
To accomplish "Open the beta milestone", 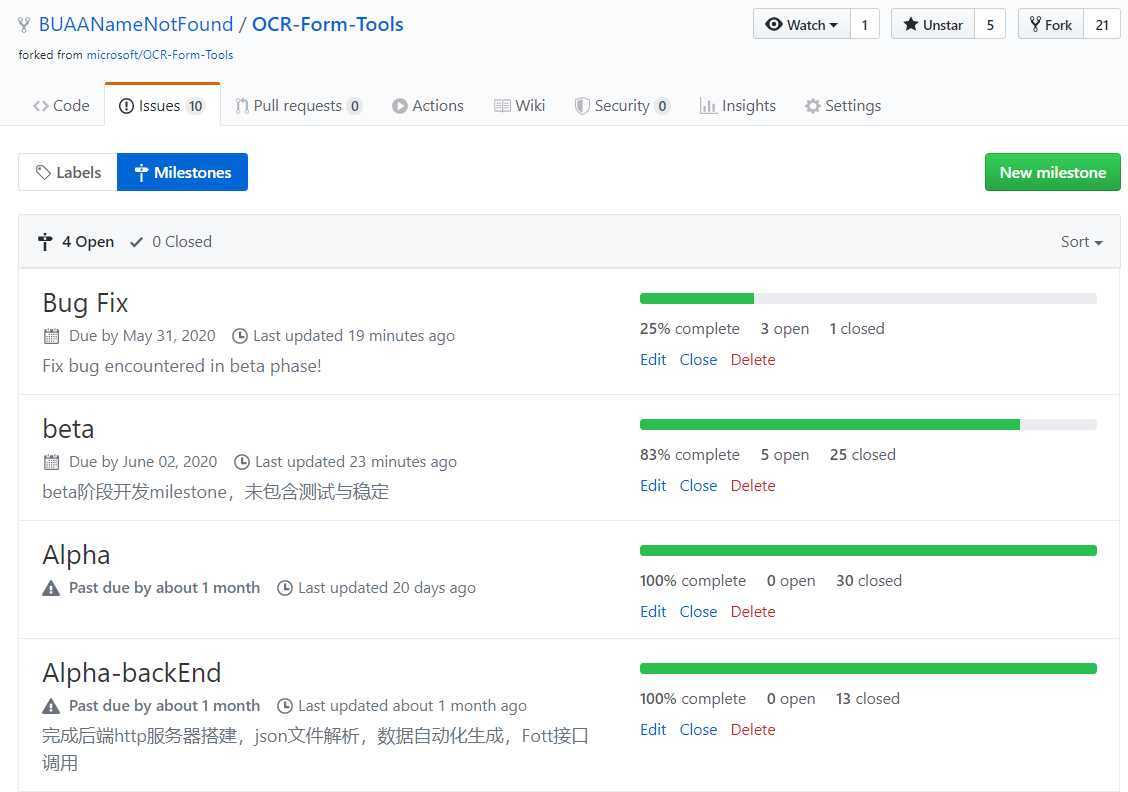I will tap(68, 429).
